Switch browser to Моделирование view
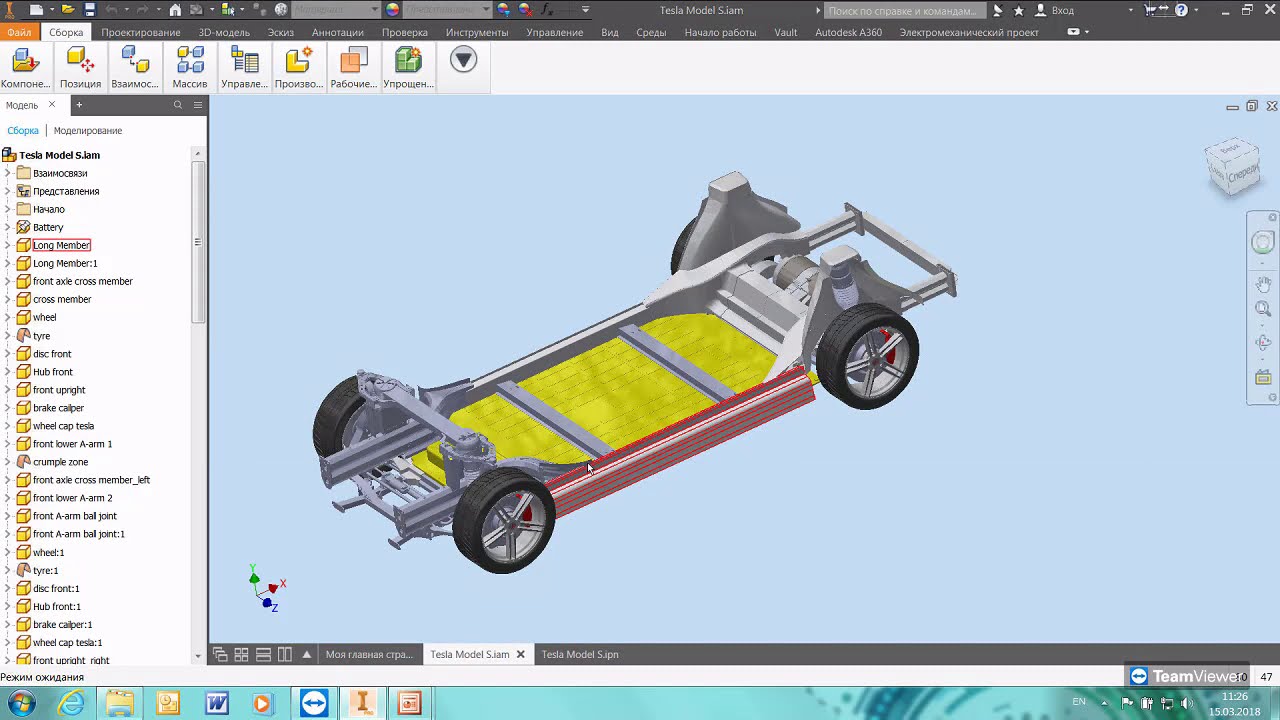 click(x=88, y=130)
